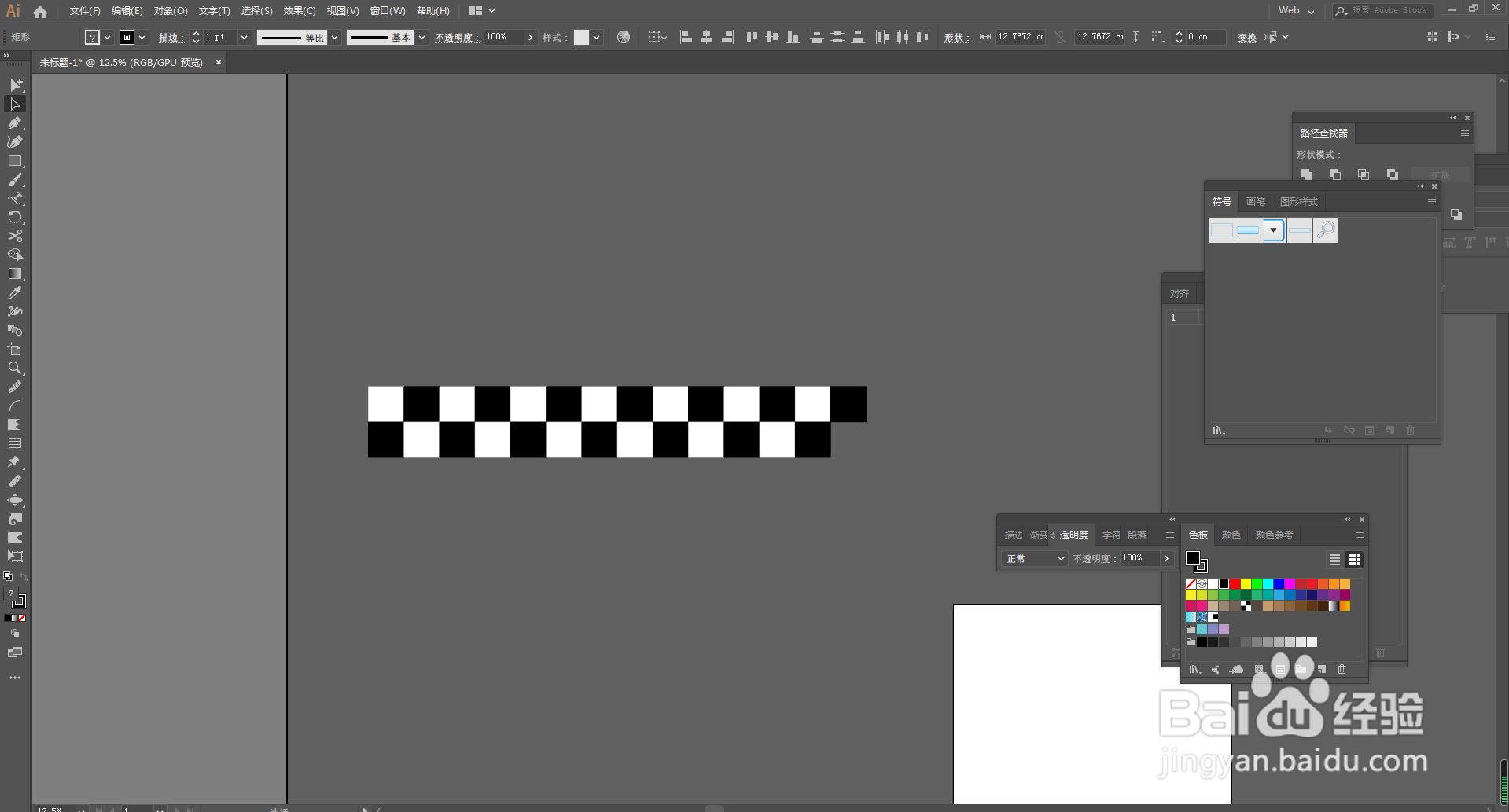The height and width of the screenshot is (812, 1509).
Task: Click the 描边 stroke label link
Action: pyautogui.click(x=170, y=38)
